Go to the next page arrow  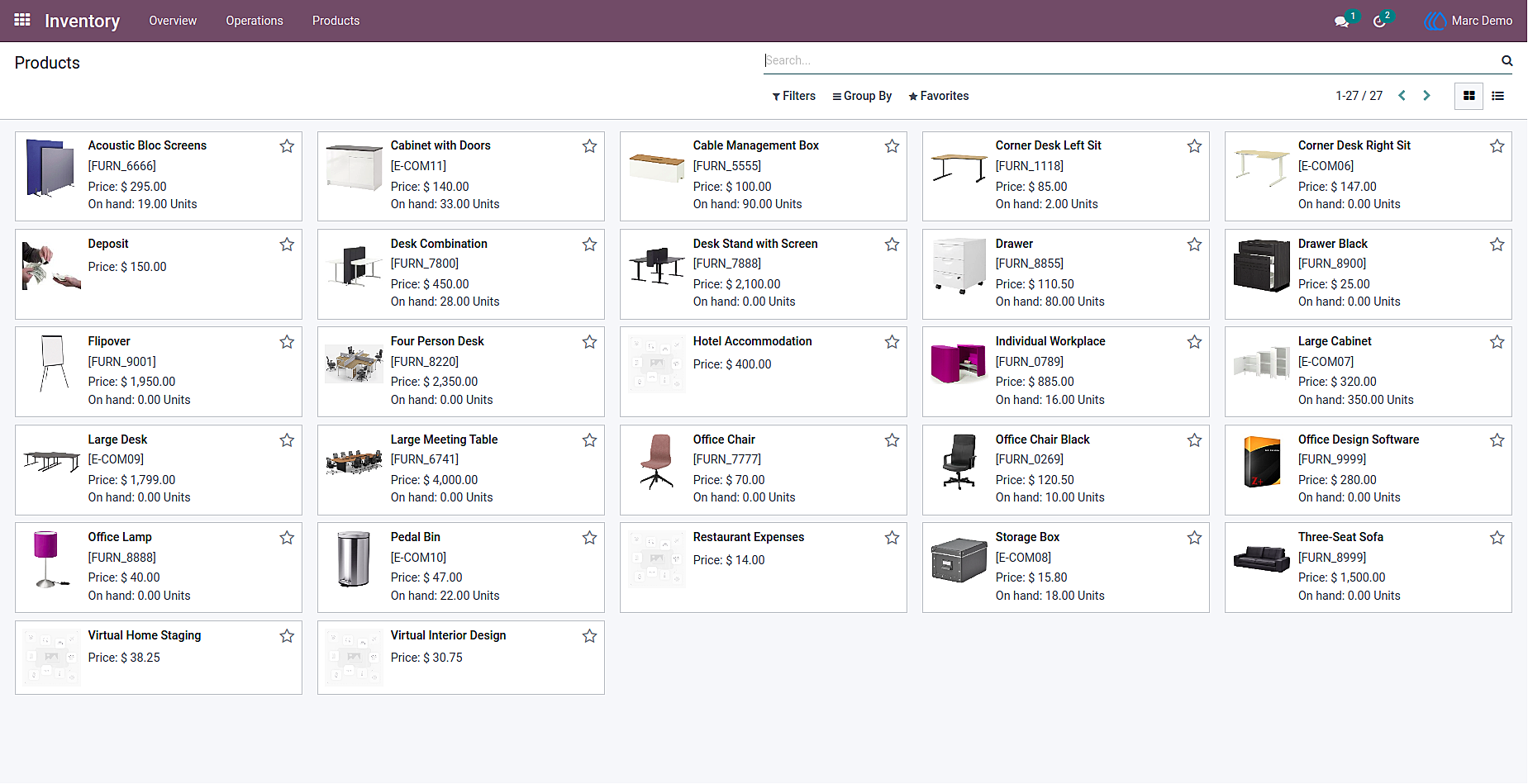[1426, 96]
